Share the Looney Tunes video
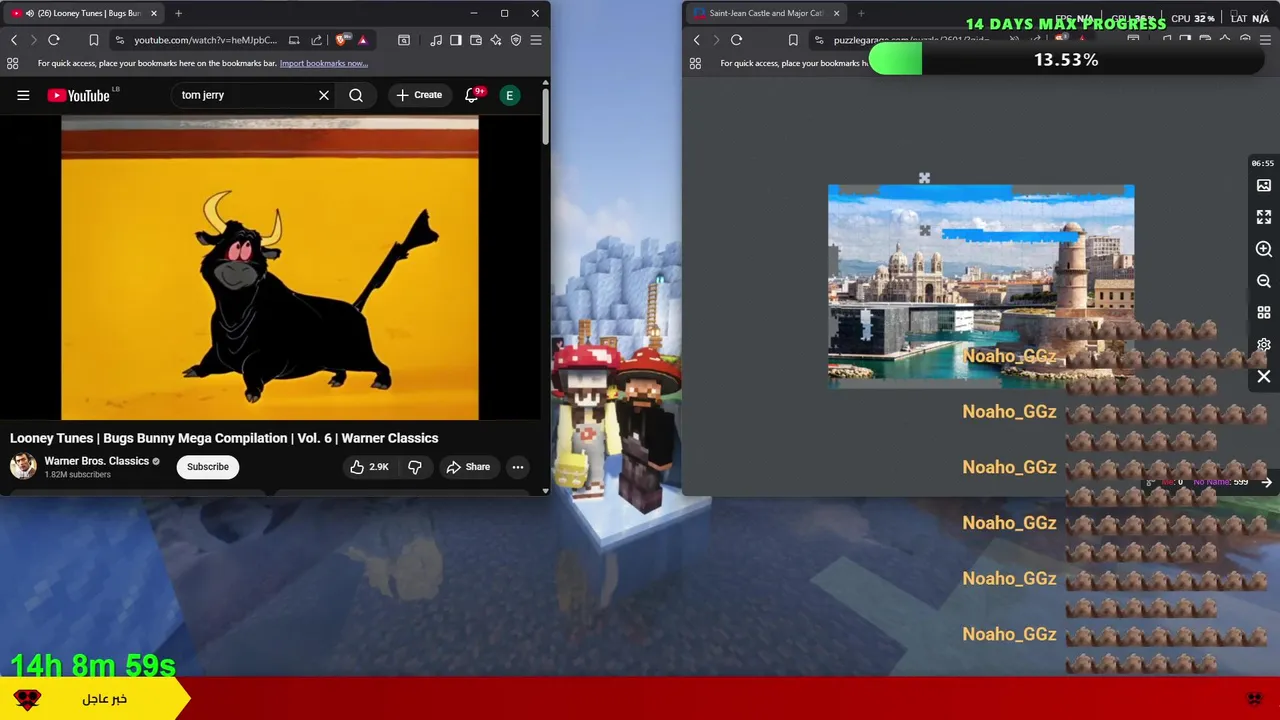The width and height of the screenshot is (1280, 720). [x=468, y=467]
